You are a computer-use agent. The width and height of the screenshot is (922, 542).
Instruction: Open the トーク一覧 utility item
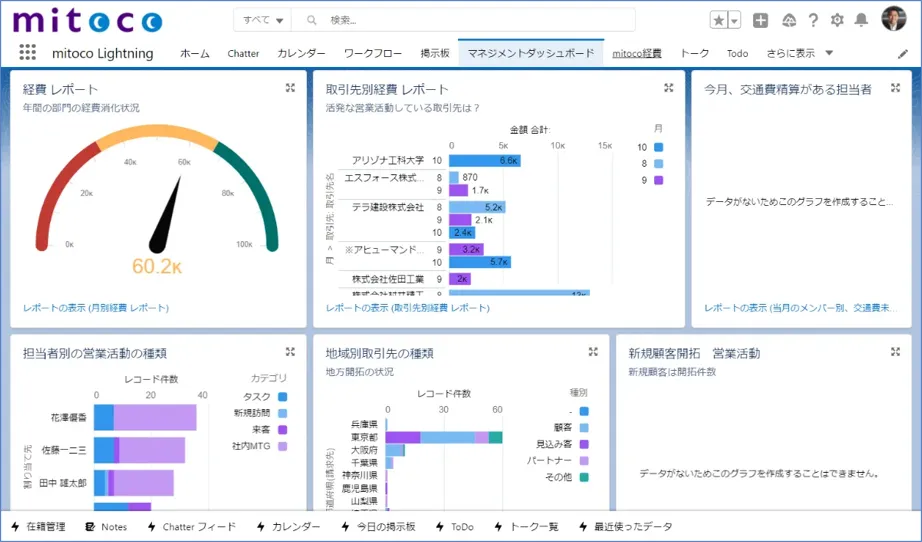(526, 527)
